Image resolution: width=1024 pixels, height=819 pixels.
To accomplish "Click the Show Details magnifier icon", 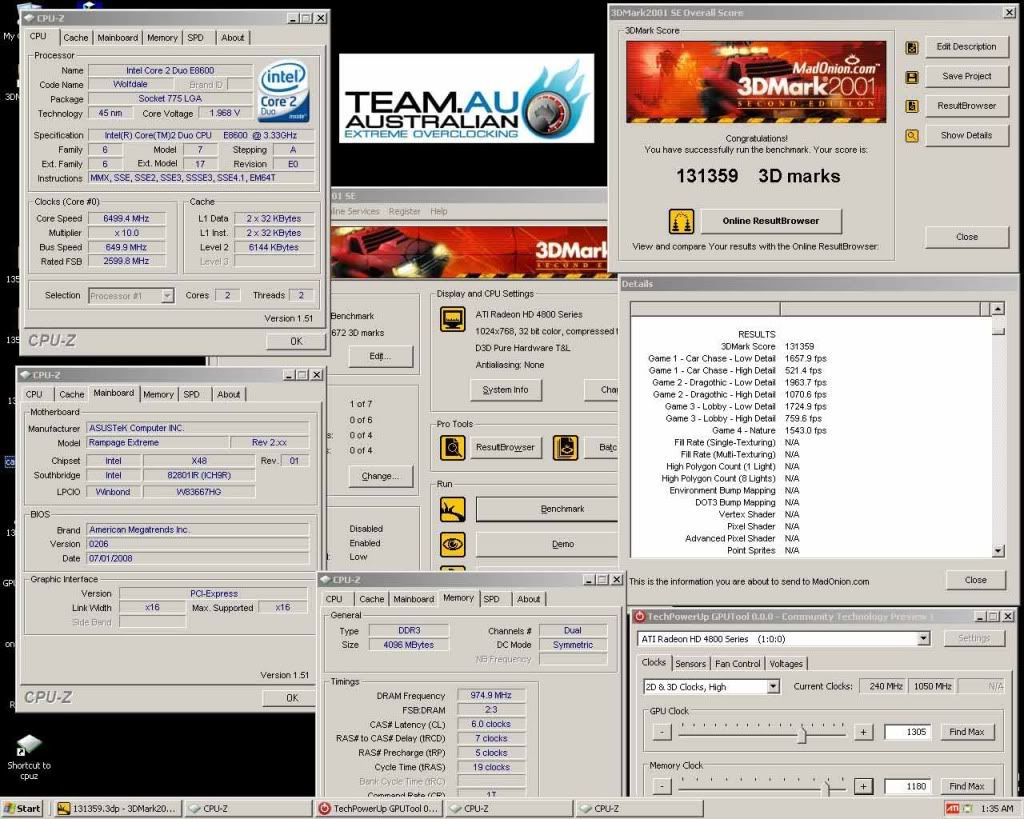I will [x=912, y=135].
